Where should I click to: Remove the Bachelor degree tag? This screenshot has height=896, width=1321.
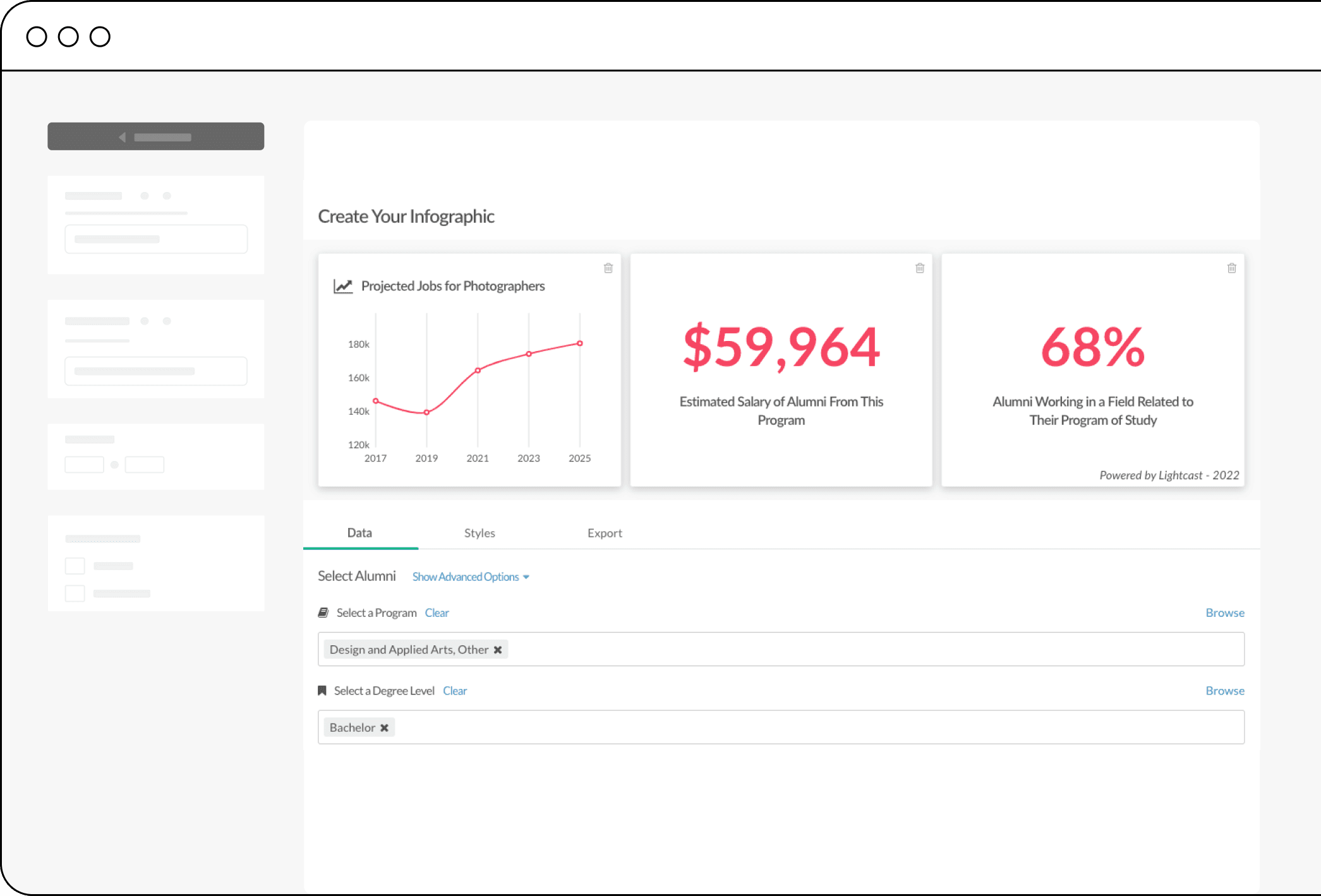tap(384, 728)
